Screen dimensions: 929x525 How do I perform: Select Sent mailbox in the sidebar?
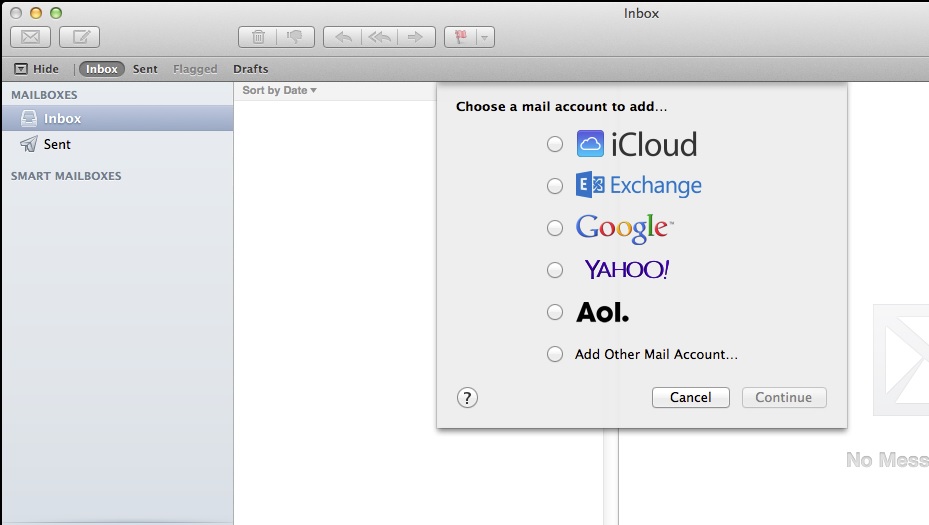[117, 144]
